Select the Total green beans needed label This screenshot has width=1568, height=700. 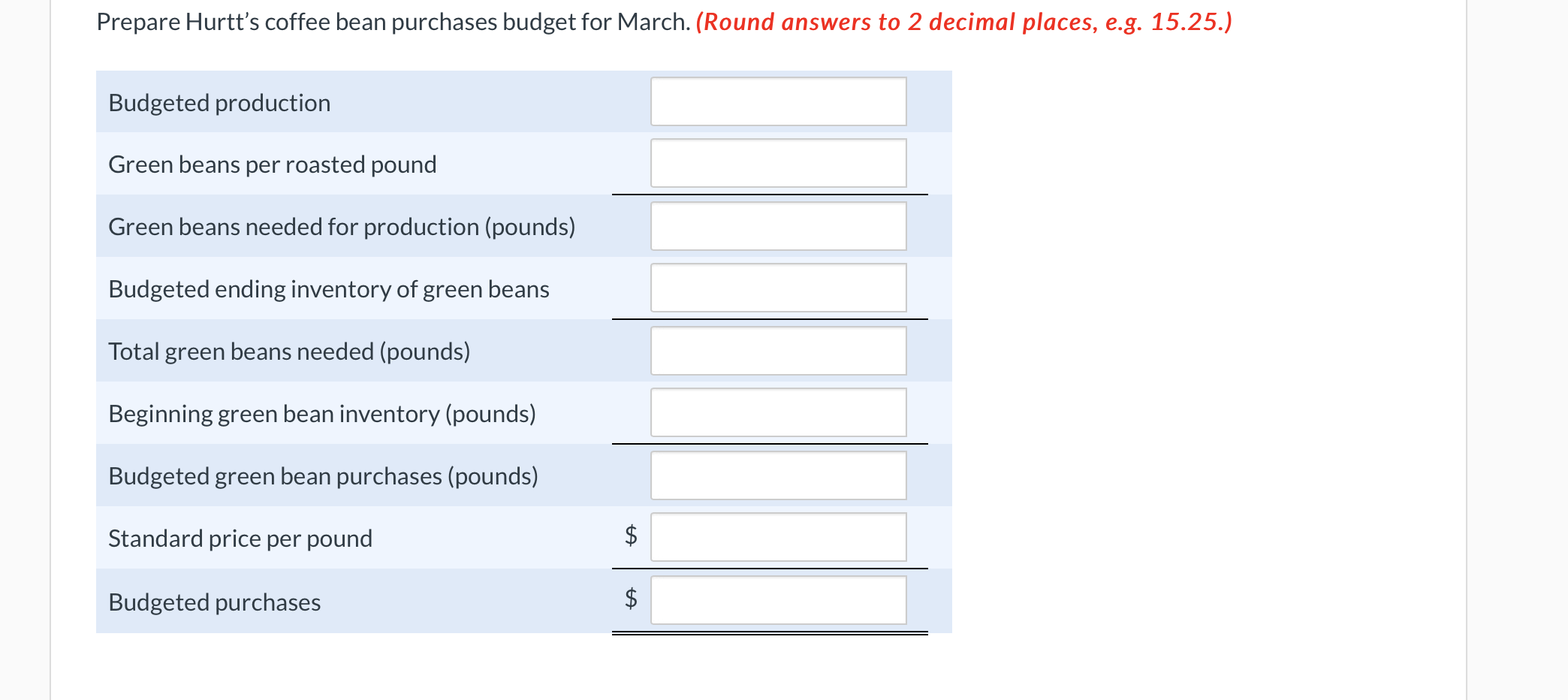click(290, 352)
